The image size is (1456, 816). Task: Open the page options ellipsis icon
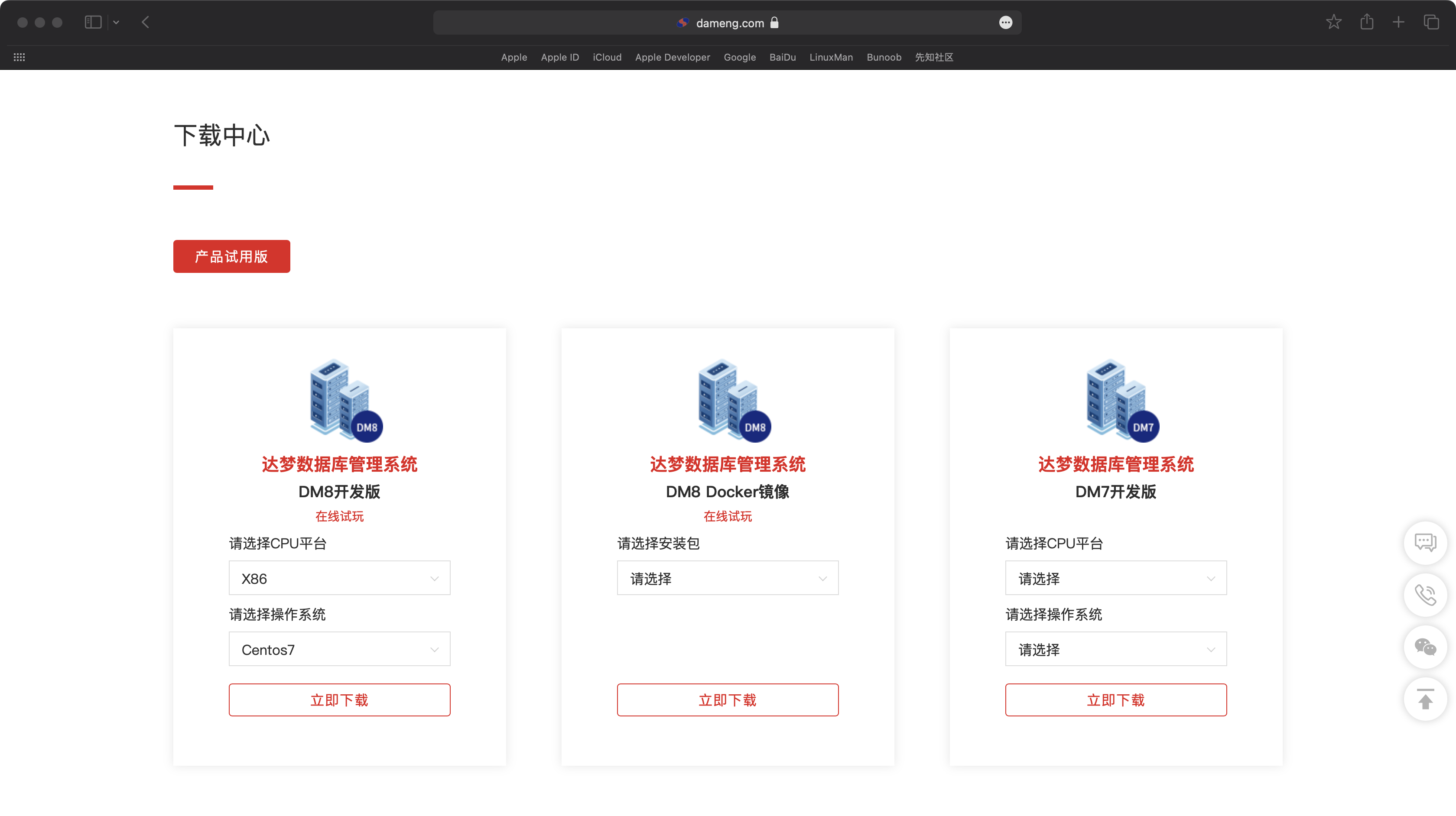pyautogui.click(x=1005, y=23)
